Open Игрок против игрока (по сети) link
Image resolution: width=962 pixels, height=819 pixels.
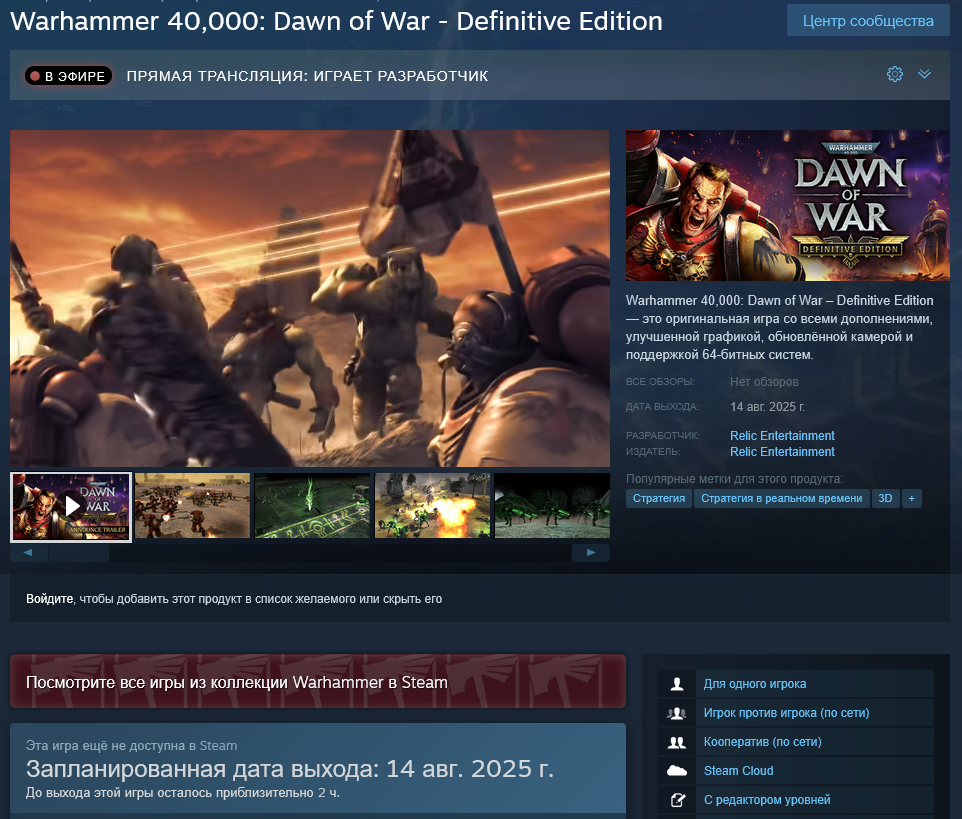[787, 713]
